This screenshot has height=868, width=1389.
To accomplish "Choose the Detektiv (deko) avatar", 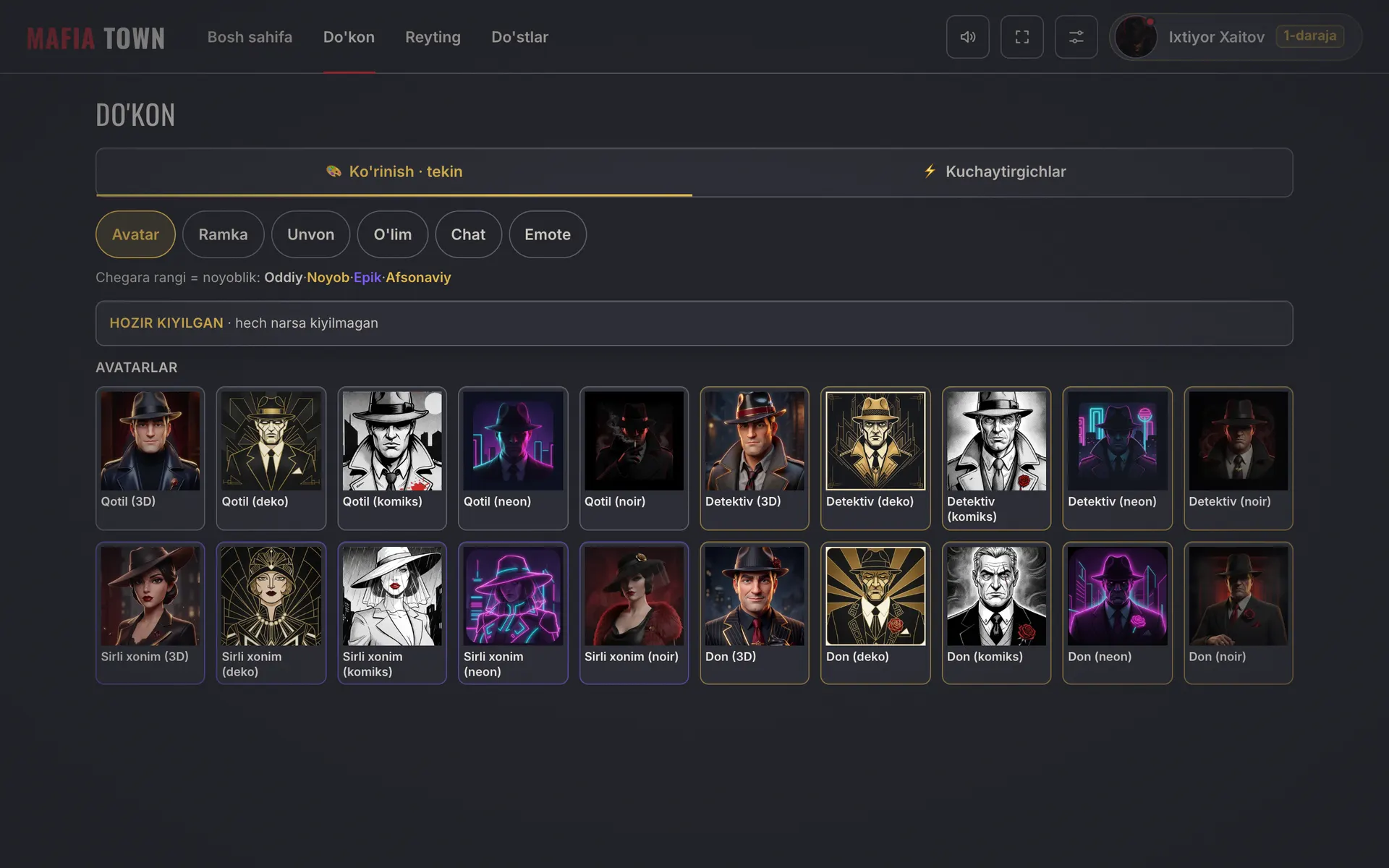I will coord(875,458).
